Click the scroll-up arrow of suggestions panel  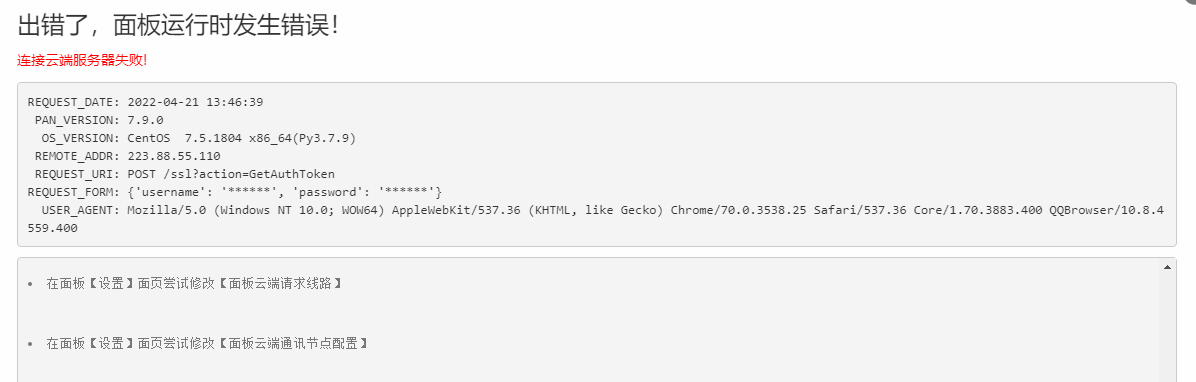[x=1167, y=268]
